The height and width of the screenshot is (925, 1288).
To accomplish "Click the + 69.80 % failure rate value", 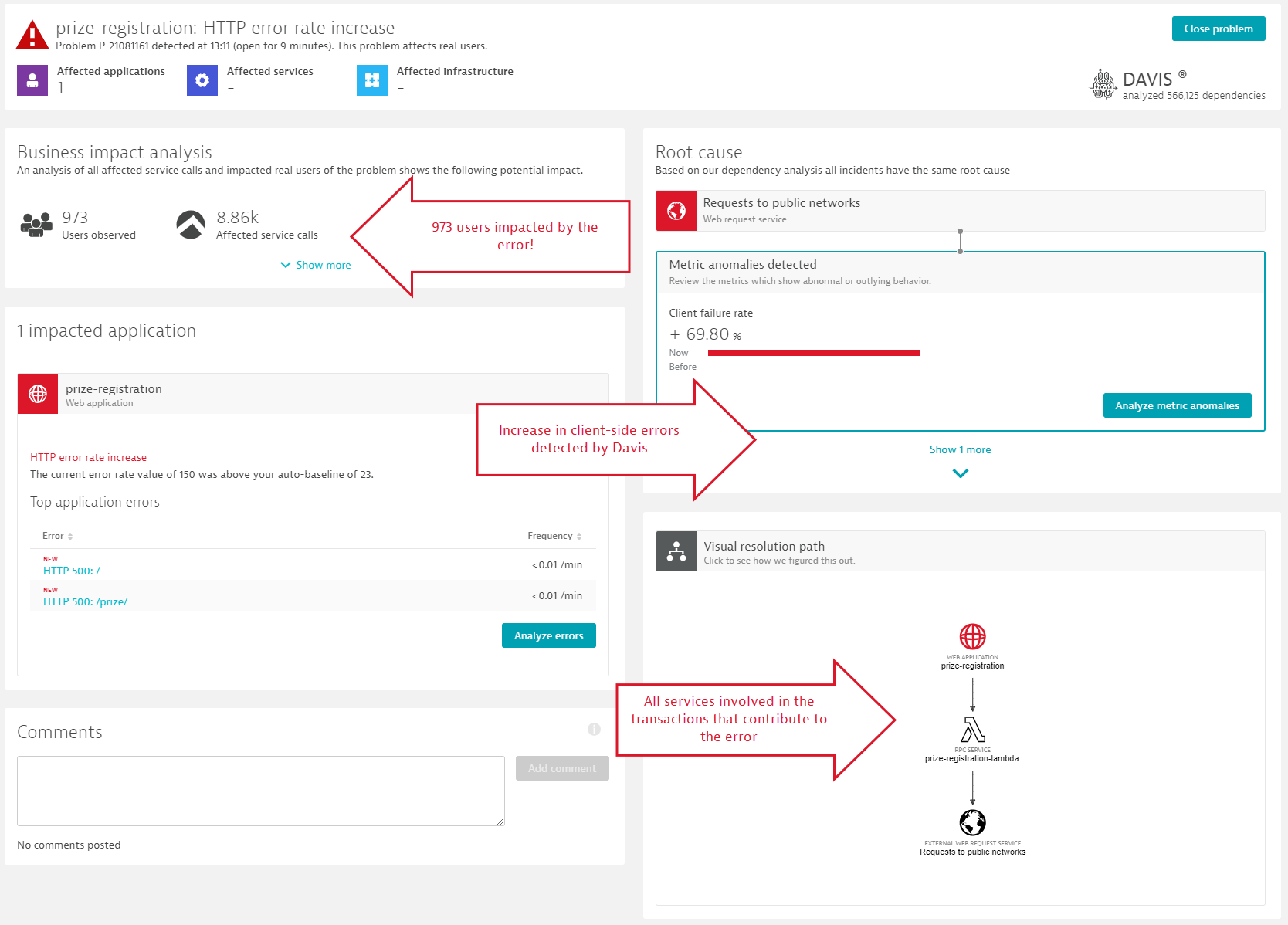I will click(x=706, y=334).
